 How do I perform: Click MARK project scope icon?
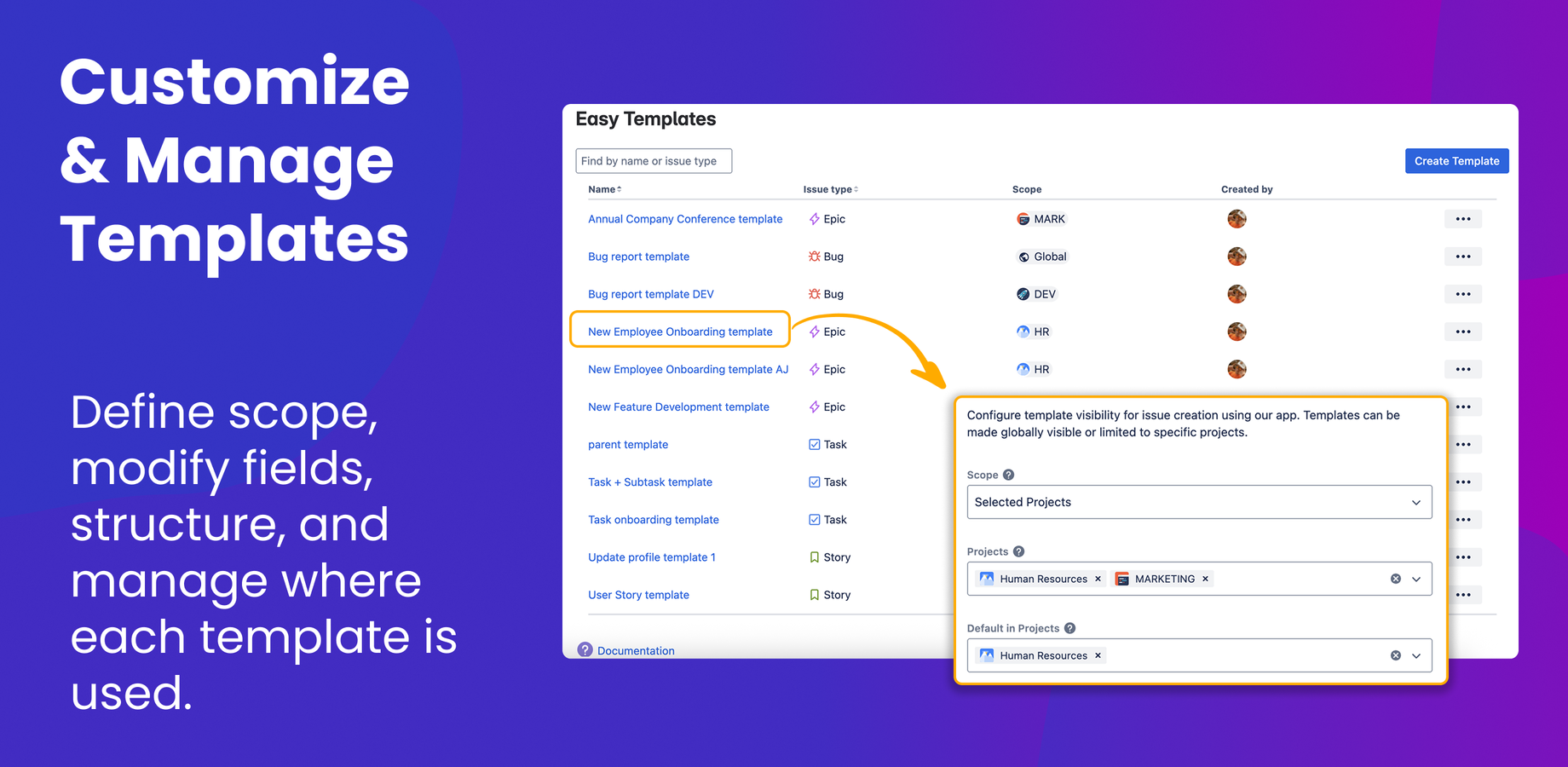[x=1023, y=219]
